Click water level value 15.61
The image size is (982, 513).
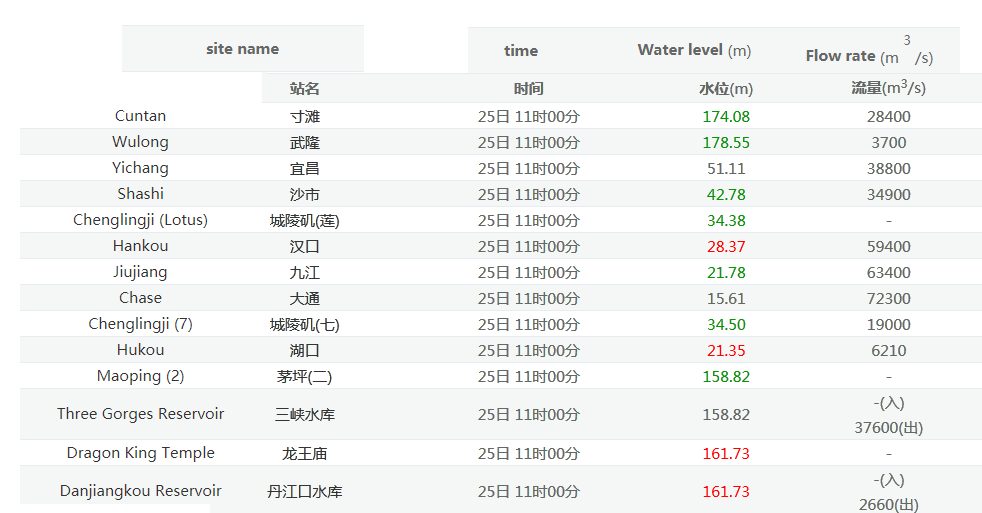pos(726,299)
